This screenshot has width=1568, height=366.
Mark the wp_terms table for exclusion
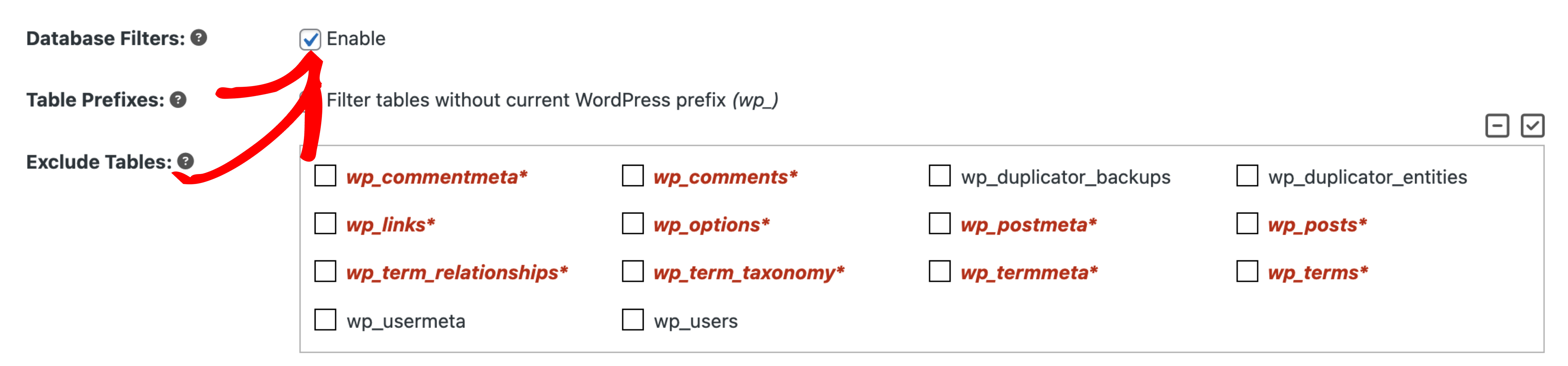(x=1246, y=272)
